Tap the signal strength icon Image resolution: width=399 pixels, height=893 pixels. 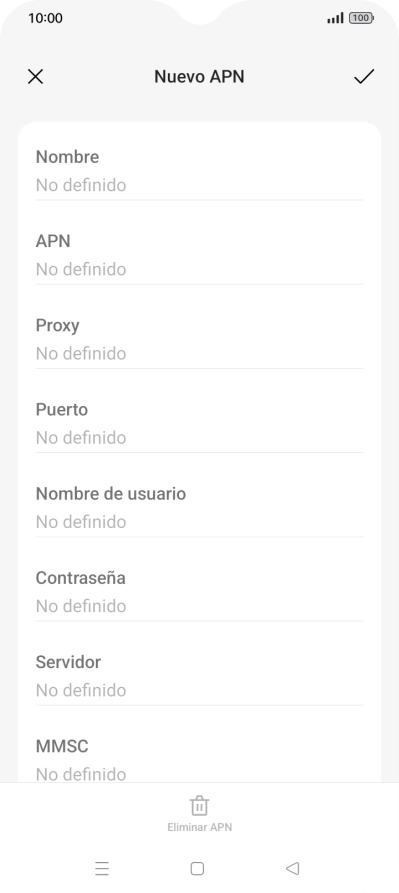pyautogui.click(x=335, y=18)
